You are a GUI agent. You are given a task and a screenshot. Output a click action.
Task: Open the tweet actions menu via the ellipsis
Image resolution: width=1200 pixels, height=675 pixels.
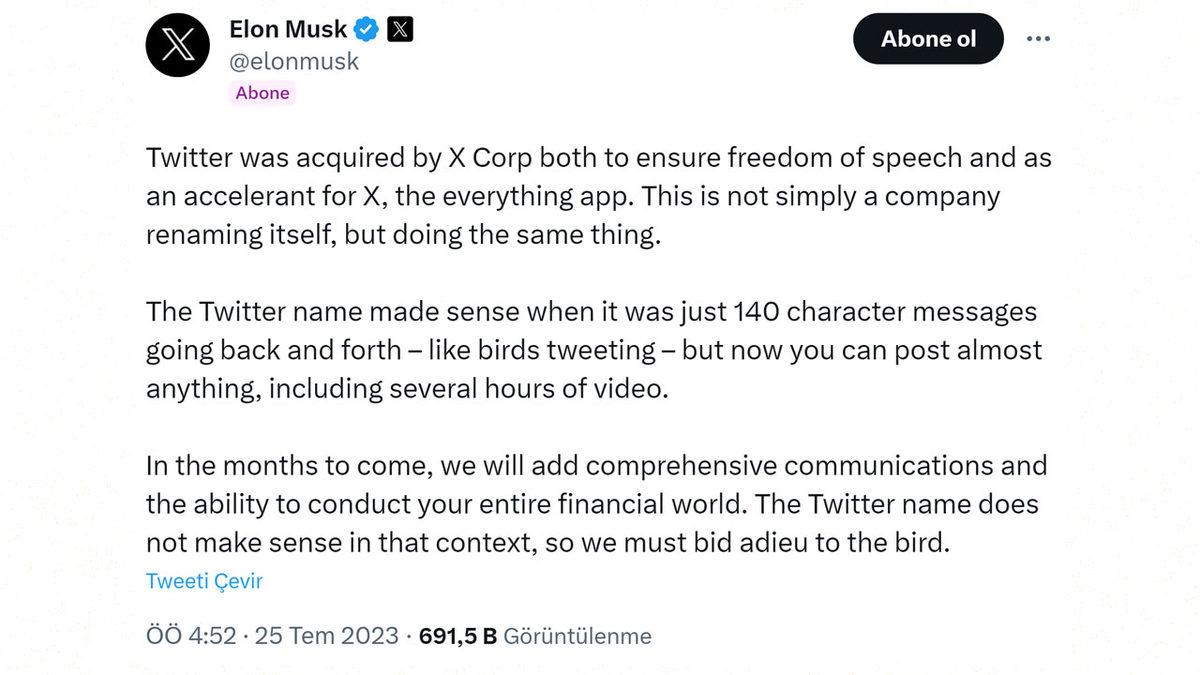point(1038,38)
